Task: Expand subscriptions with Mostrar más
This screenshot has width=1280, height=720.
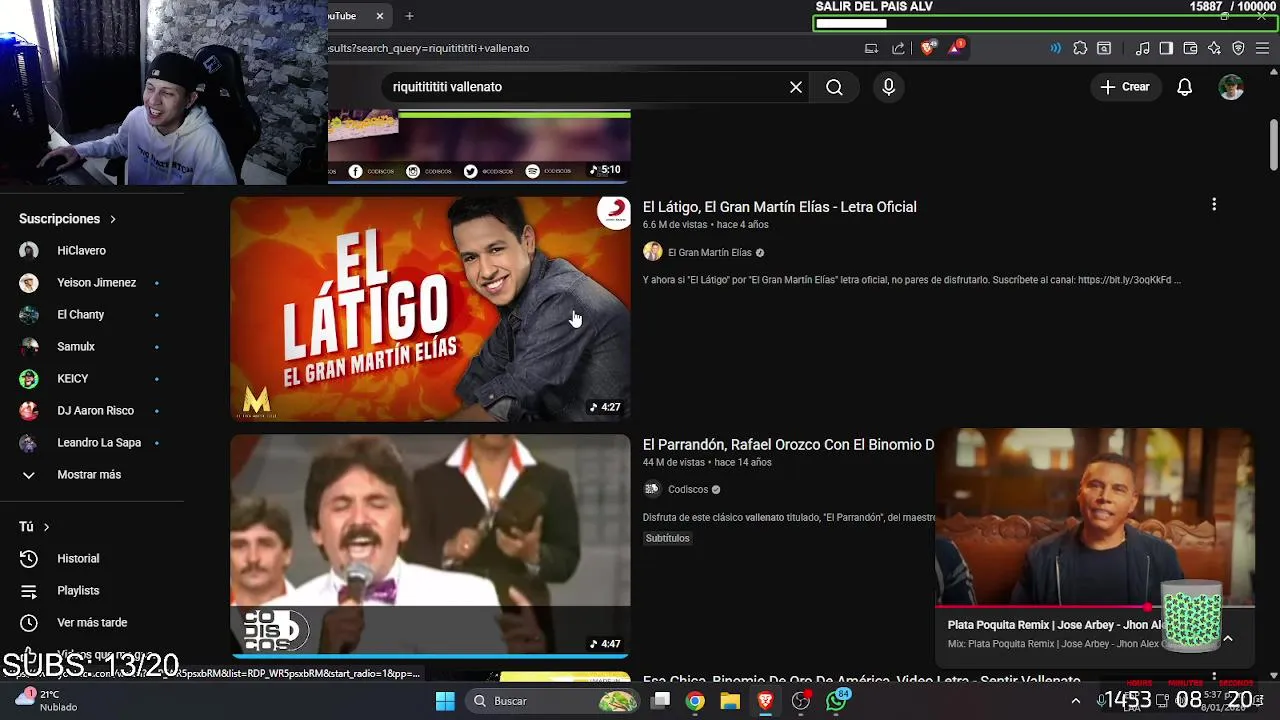Action: pyautogui.click(x=90, y=475)
